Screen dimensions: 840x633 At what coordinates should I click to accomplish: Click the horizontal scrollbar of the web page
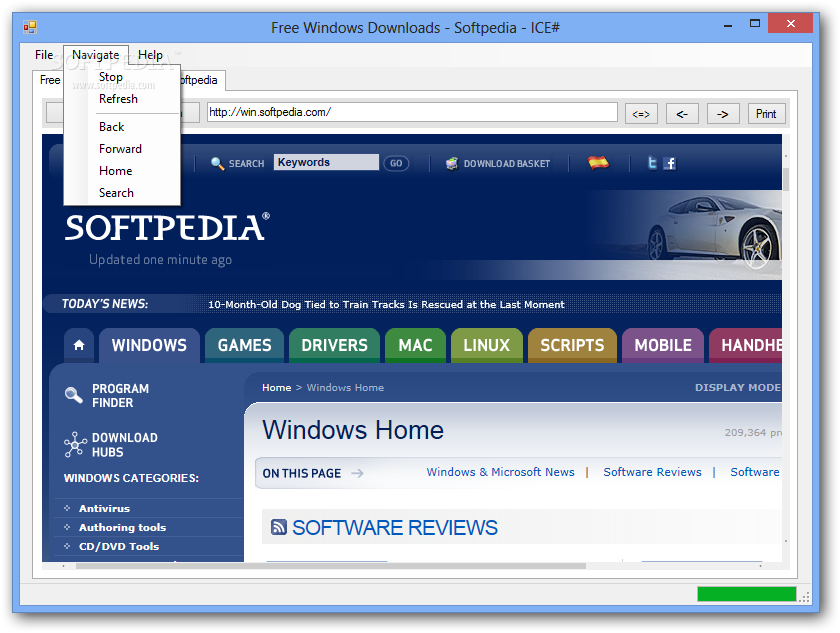tap(331, 566)
